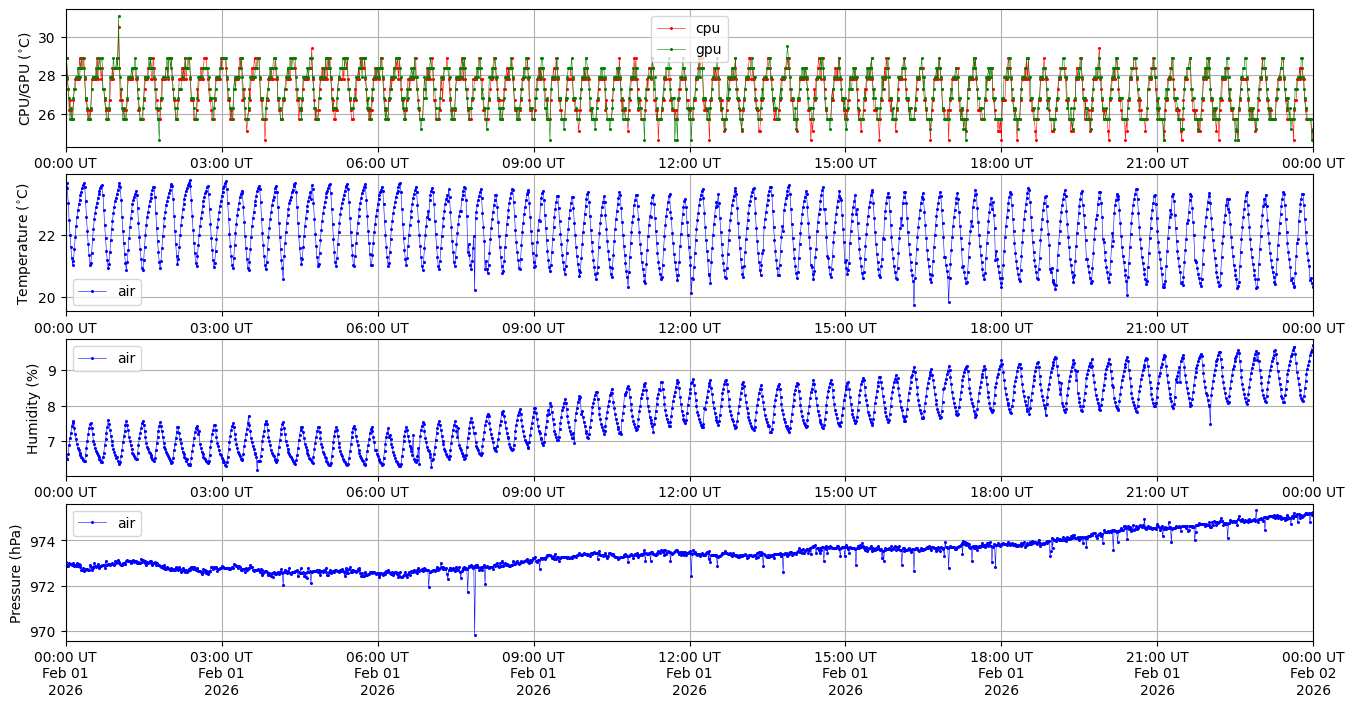The width and height of the screenshot is (1354, 707).
Task: Click the GPU spike peak above 30
Action: [119, 16]
